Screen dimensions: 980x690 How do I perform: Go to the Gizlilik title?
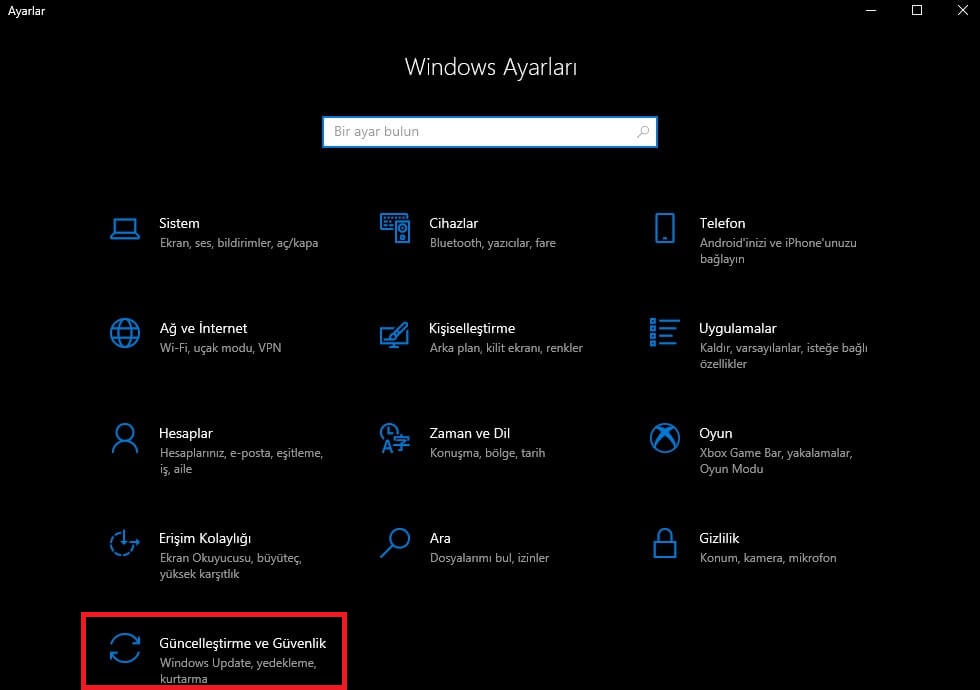[x=719, y=538]
